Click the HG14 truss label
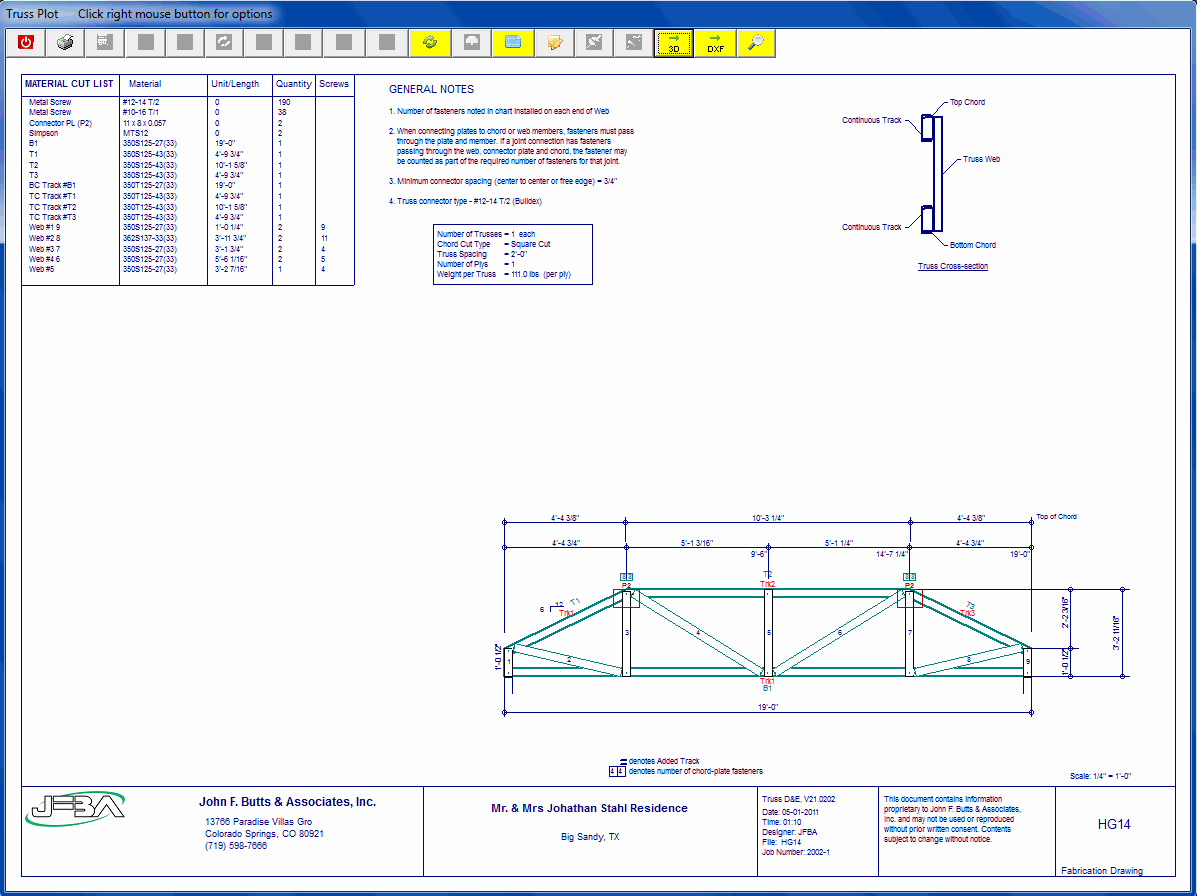 (x=1113, y=825)
